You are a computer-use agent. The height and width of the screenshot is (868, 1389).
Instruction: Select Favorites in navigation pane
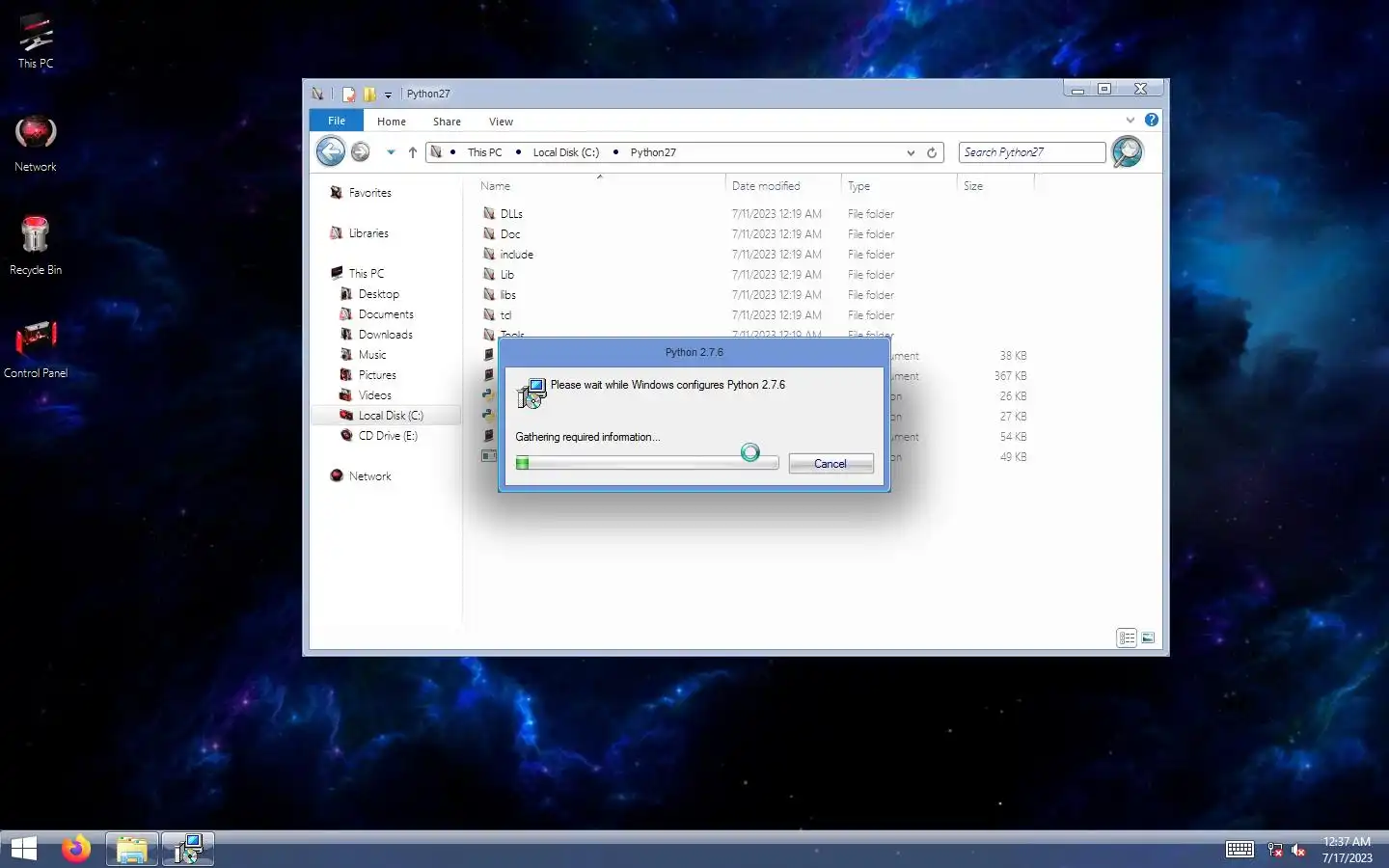[x=369, y=193]
